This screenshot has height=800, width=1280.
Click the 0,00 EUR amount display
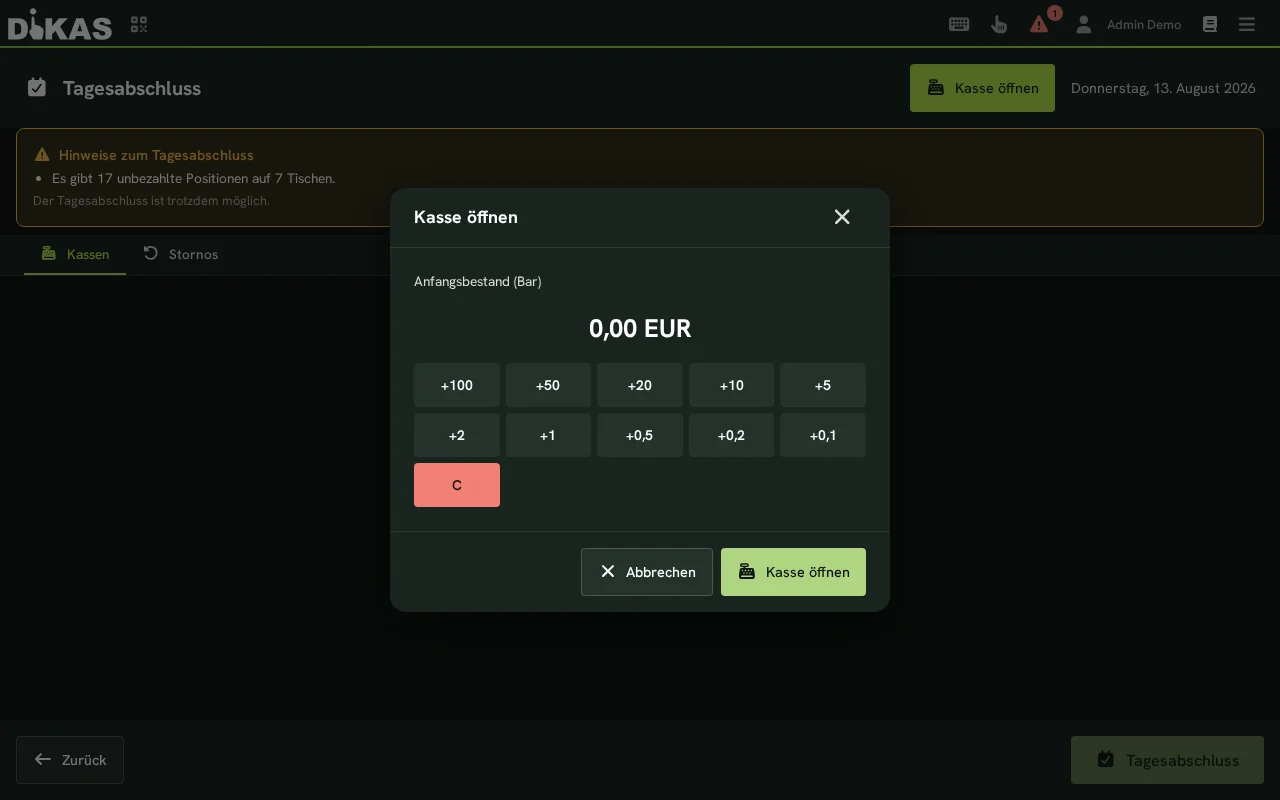click(640, 328)
